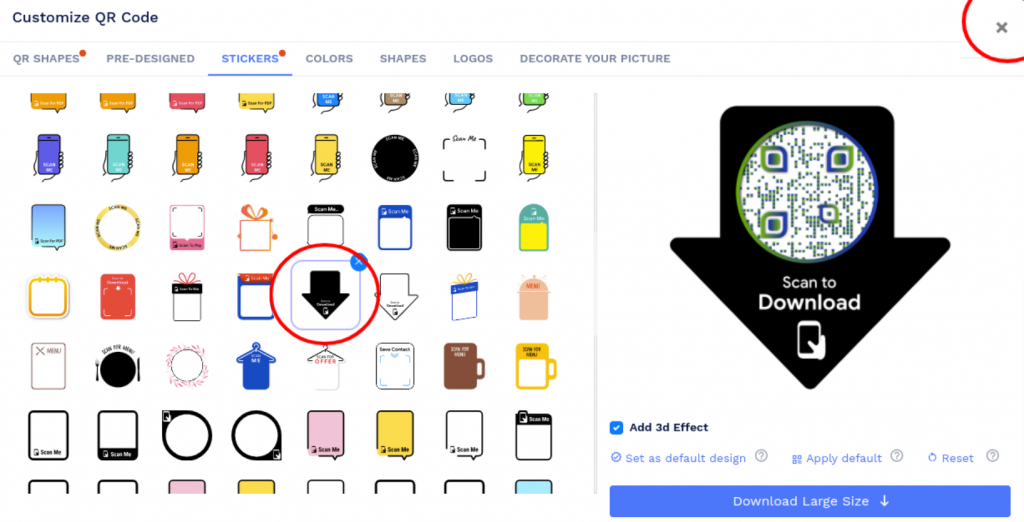Select the yellow mug Scan for Menu sticker
Image resolution: width=1024 pixels, height=522 pixels.
point(535,367)
